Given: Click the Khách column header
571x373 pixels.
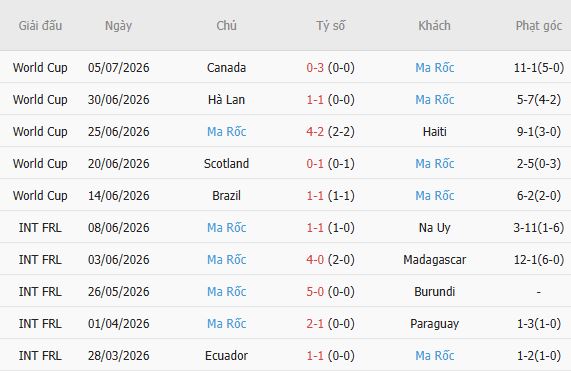Looking at the screenshot, I should coord(434,25).
